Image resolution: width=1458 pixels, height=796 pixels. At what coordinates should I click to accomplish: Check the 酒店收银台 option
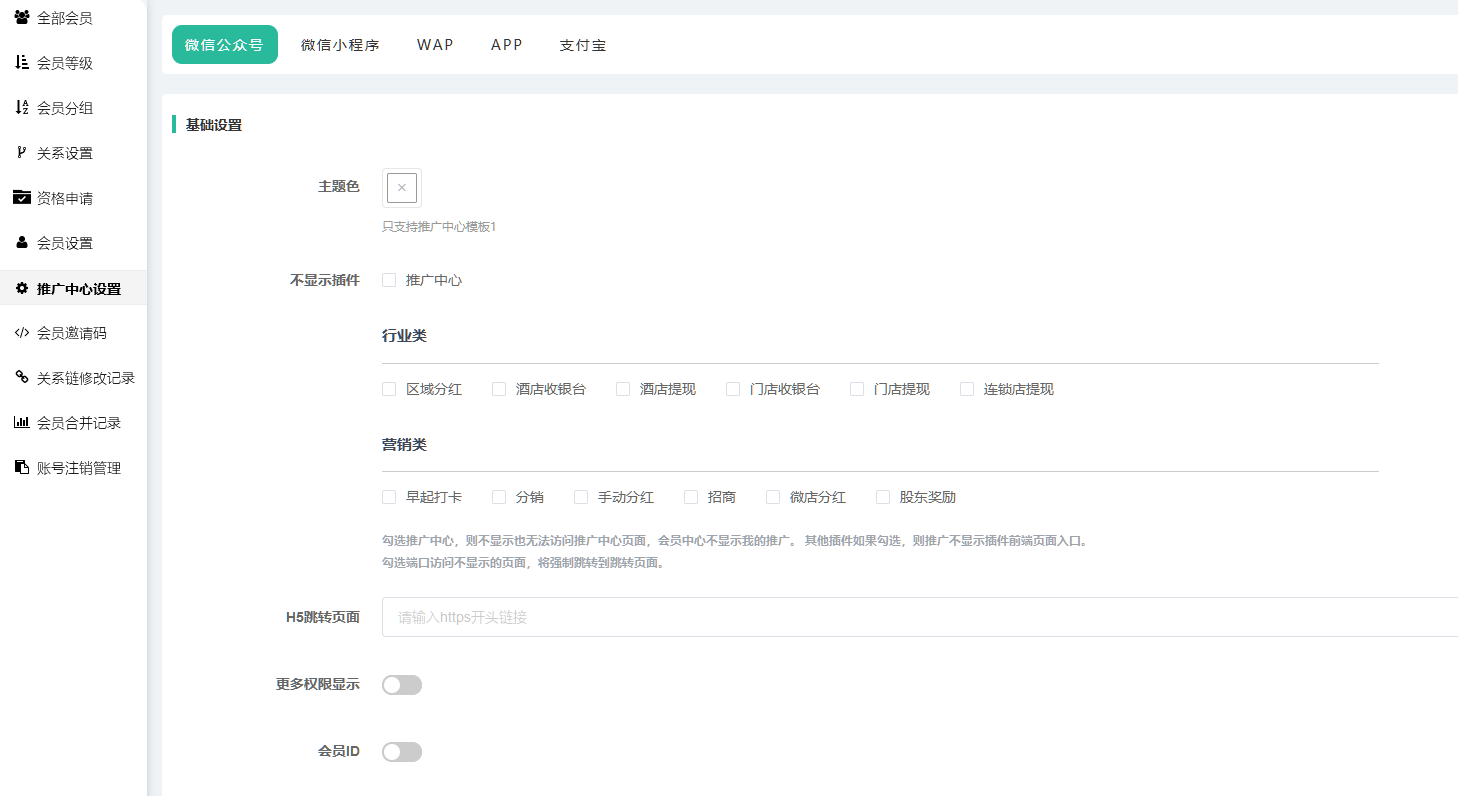[x=499, y=389]
